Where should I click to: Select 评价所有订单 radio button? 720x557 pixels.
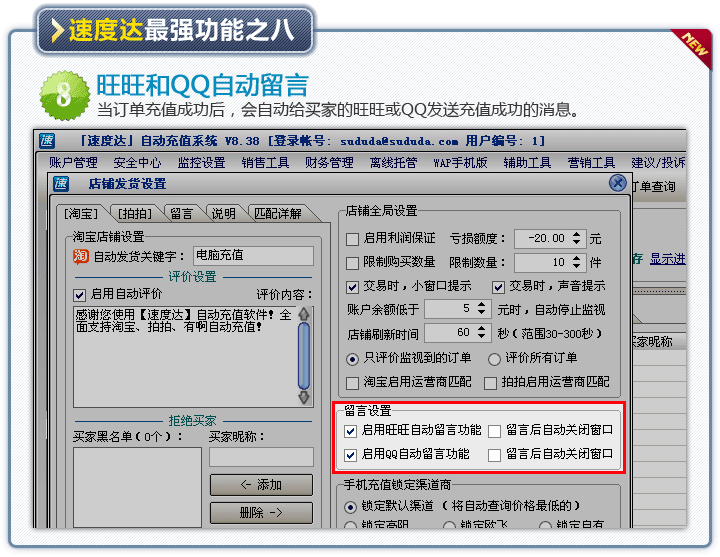tap(494, 359)
